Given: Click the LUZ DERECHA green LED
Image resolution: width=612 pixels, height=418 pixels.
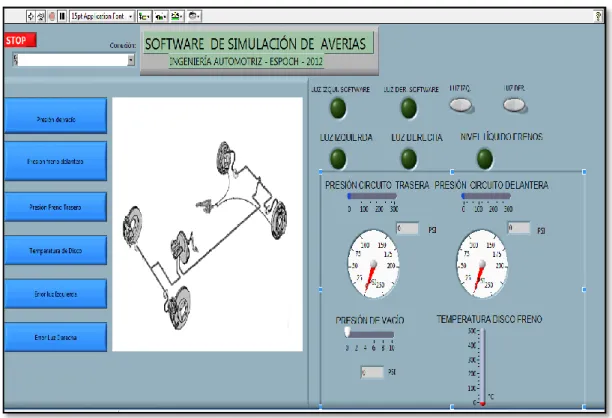Looking at the screenshot, I should [409, 159].
